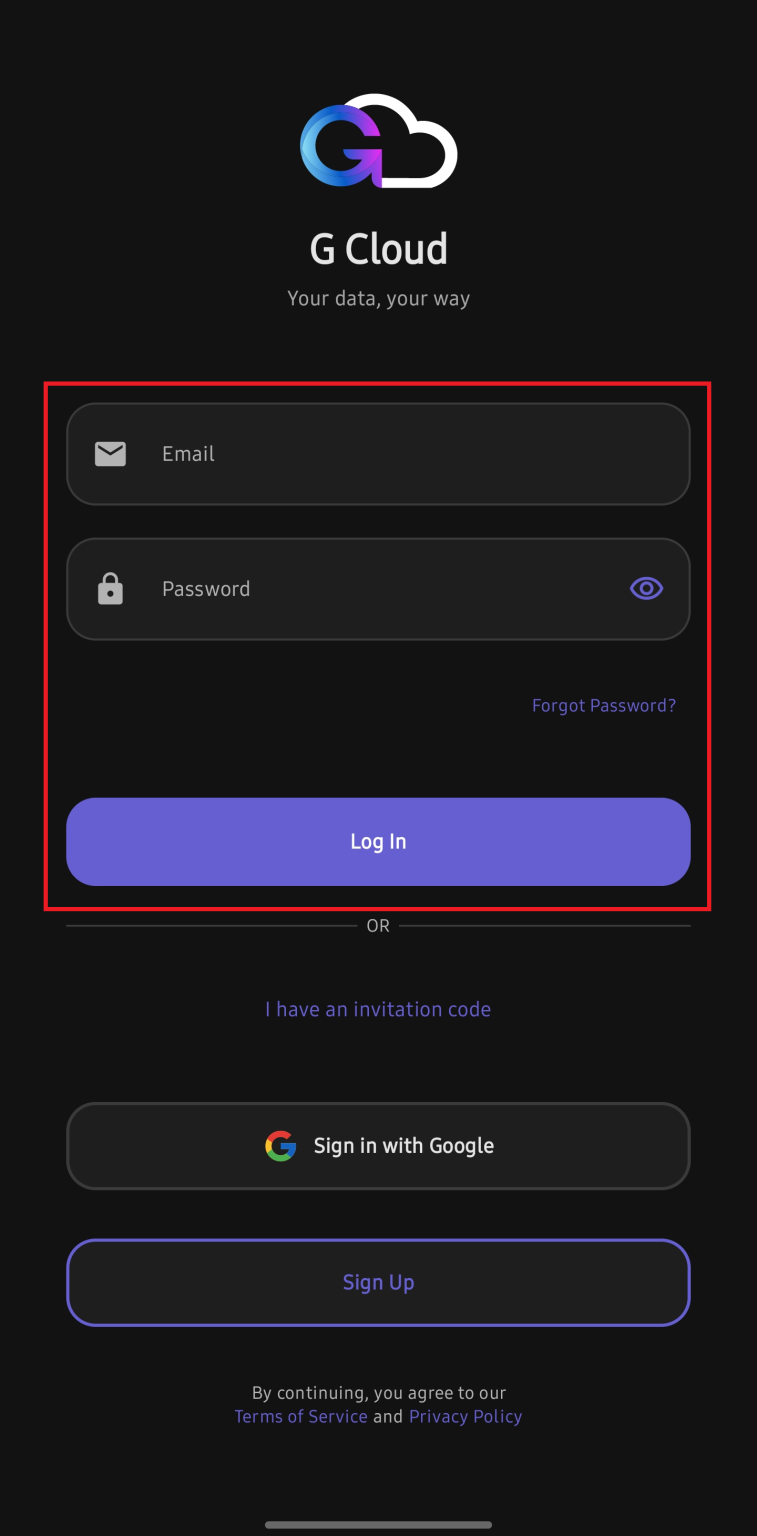Open the Terms of Service

tap(300, 1416)
